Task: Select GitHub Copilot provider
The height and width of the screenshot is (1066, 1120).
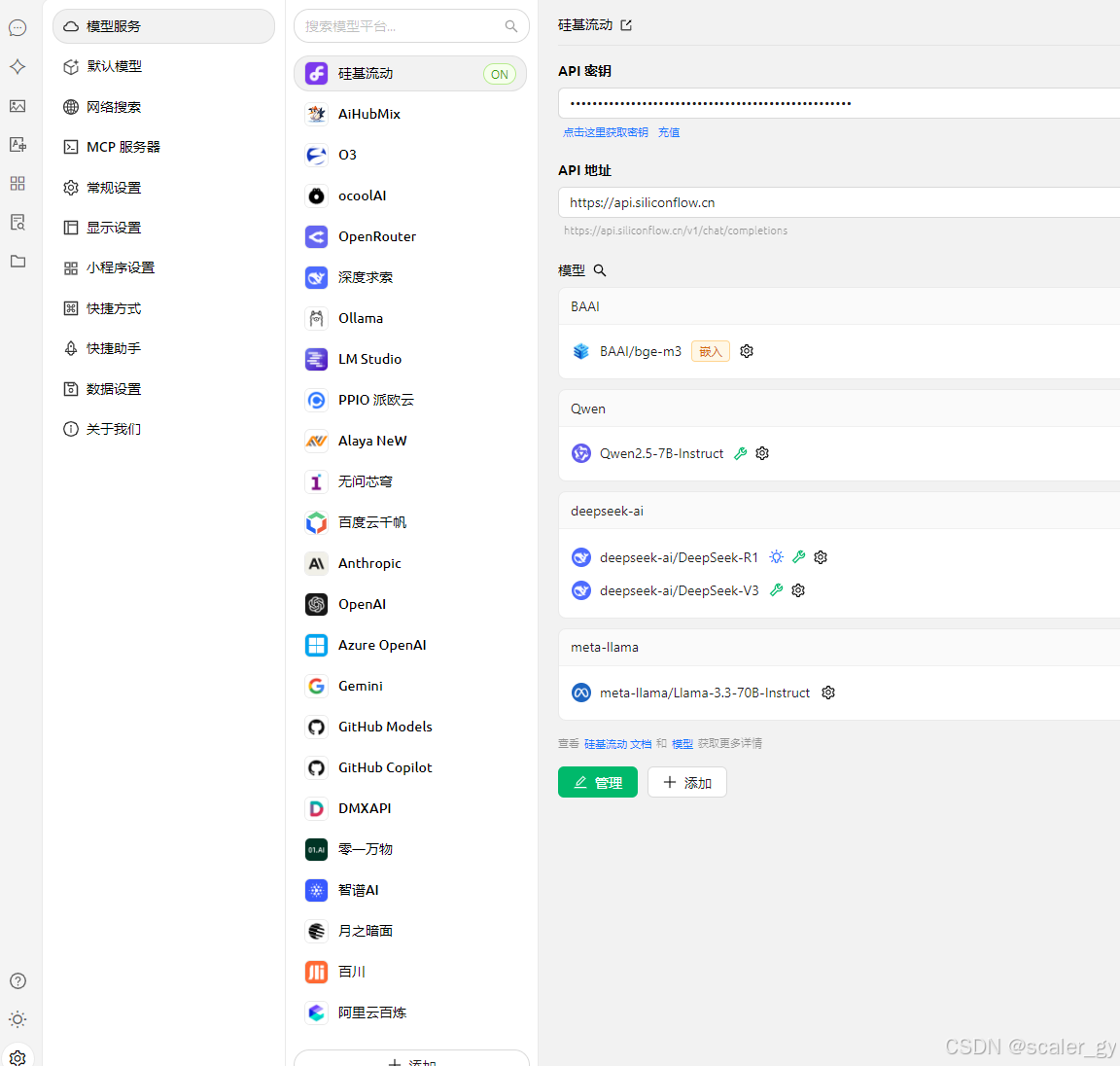Action: pyautogui.click(x=410, y=767)
